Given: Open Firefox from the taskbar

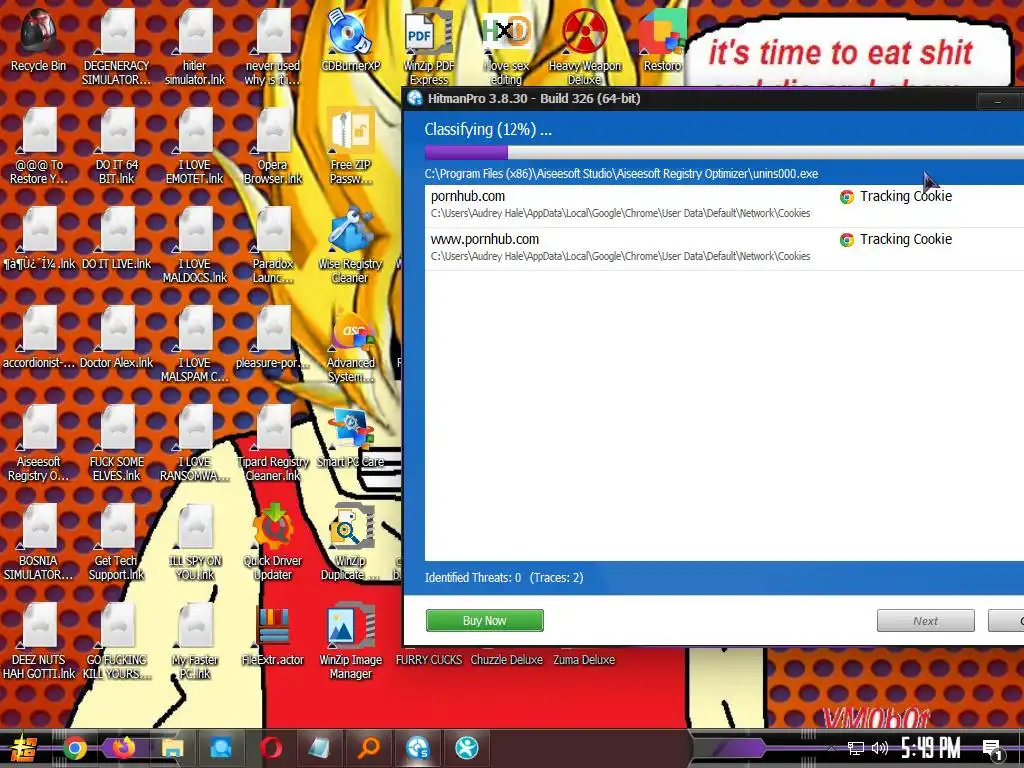Looking at the screenshot, I should click(123, 748).
